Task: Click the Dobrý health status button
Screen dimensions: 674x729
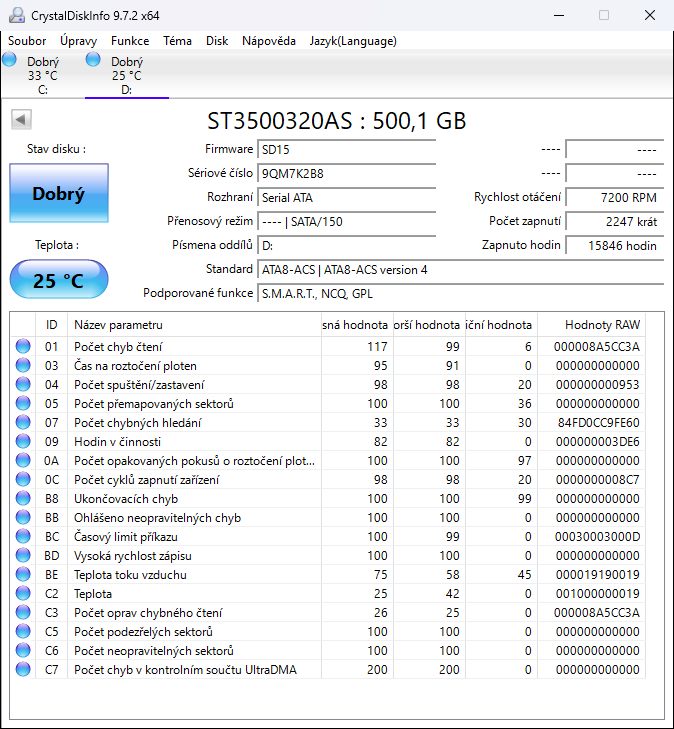Action: 59,193
